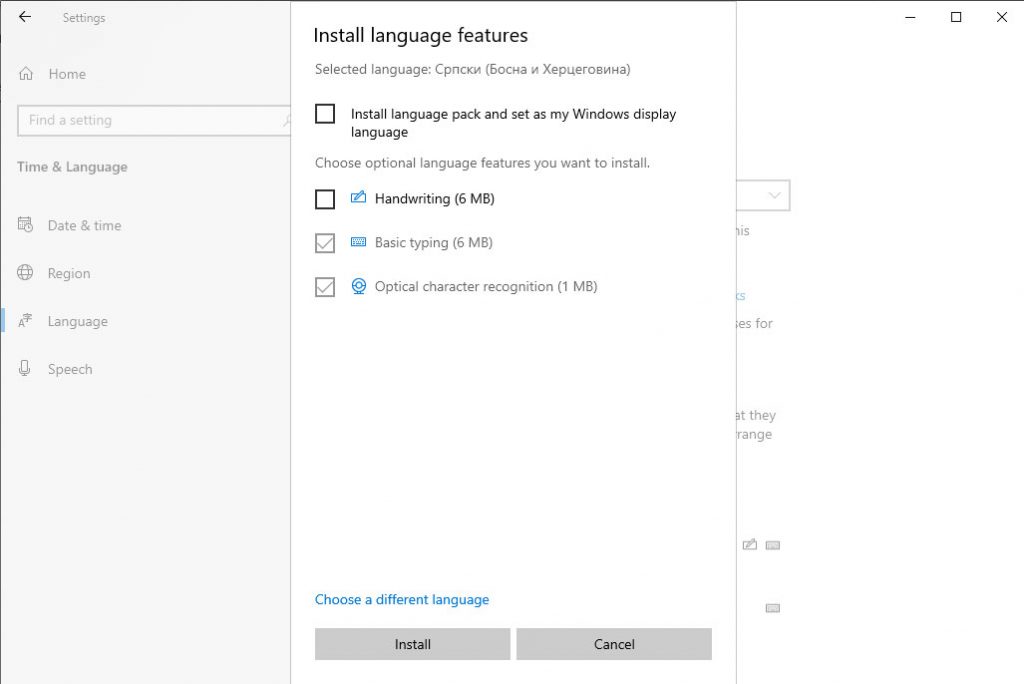Viewport: 1024px width, 684px height.
Task: Select Speech in the sidebar
Action: click(x=70, y=368)
